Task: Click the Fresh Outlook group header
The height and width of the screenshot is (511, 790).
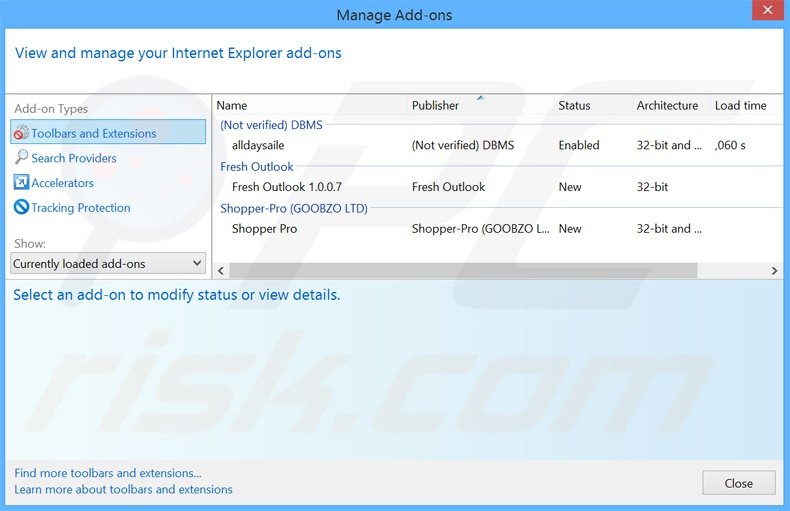Action: [x=256, y=167]
